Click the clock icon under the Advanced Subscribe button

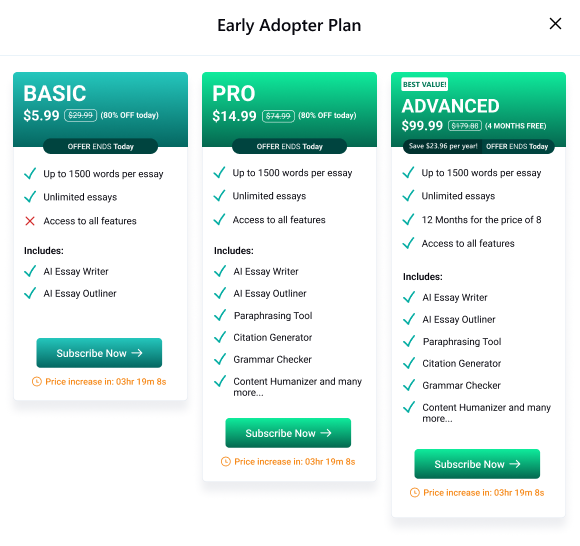point(415,493)
